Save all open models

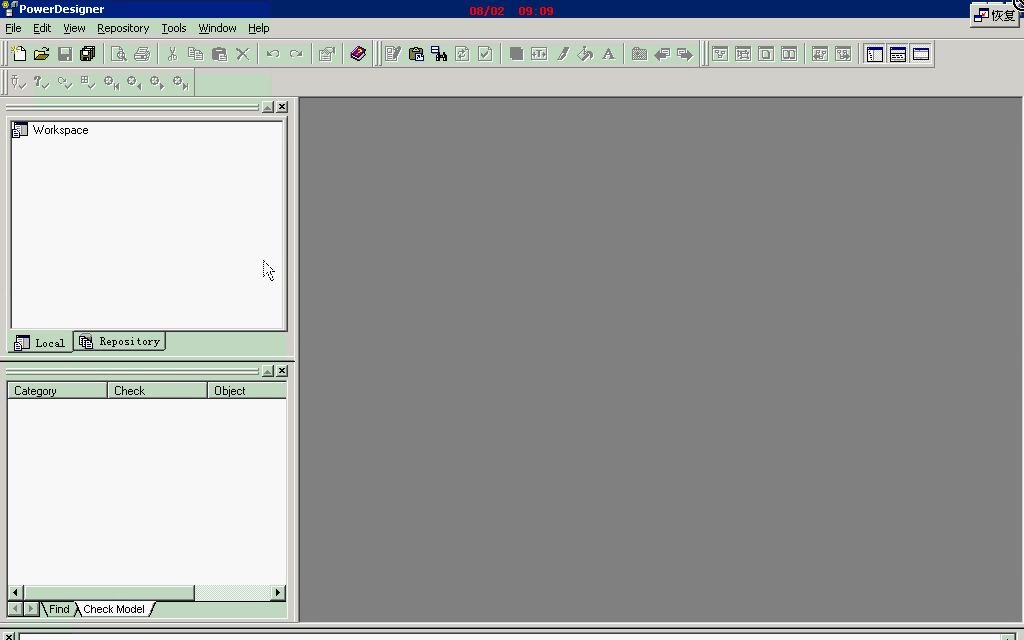click(x=88, y=53)
